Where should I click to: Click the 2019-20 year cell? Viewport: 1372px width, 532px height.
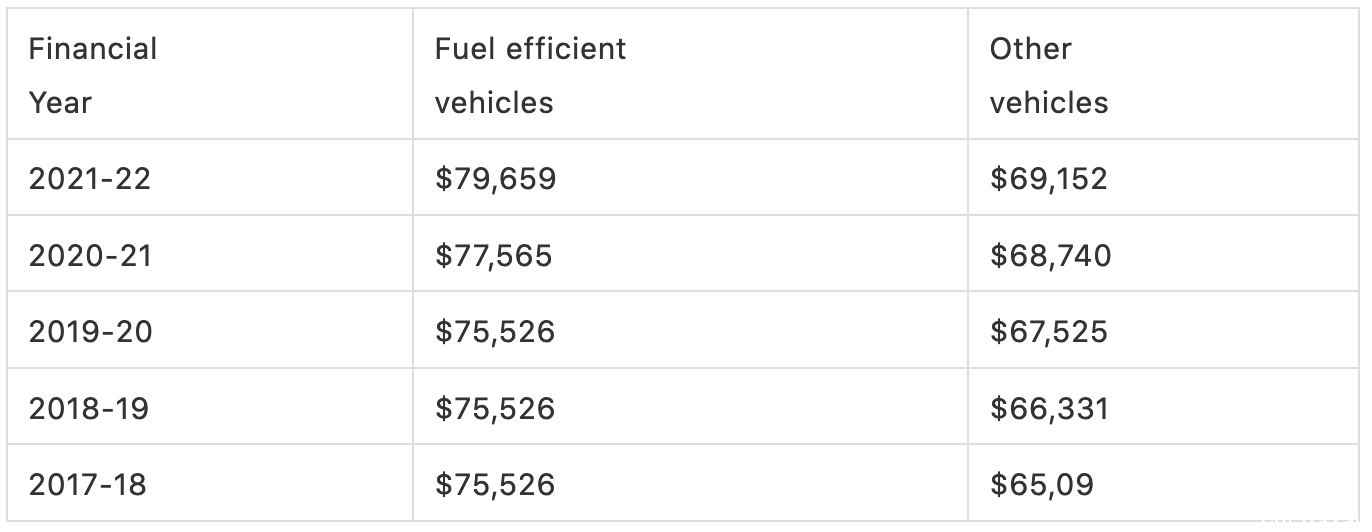(x=210, y=330)
